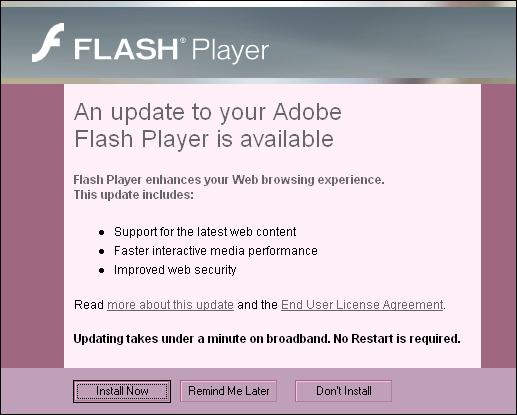Click the "This update includes:" line
Viewport: 517px width, 415px height.
click(x=133, y=195)
